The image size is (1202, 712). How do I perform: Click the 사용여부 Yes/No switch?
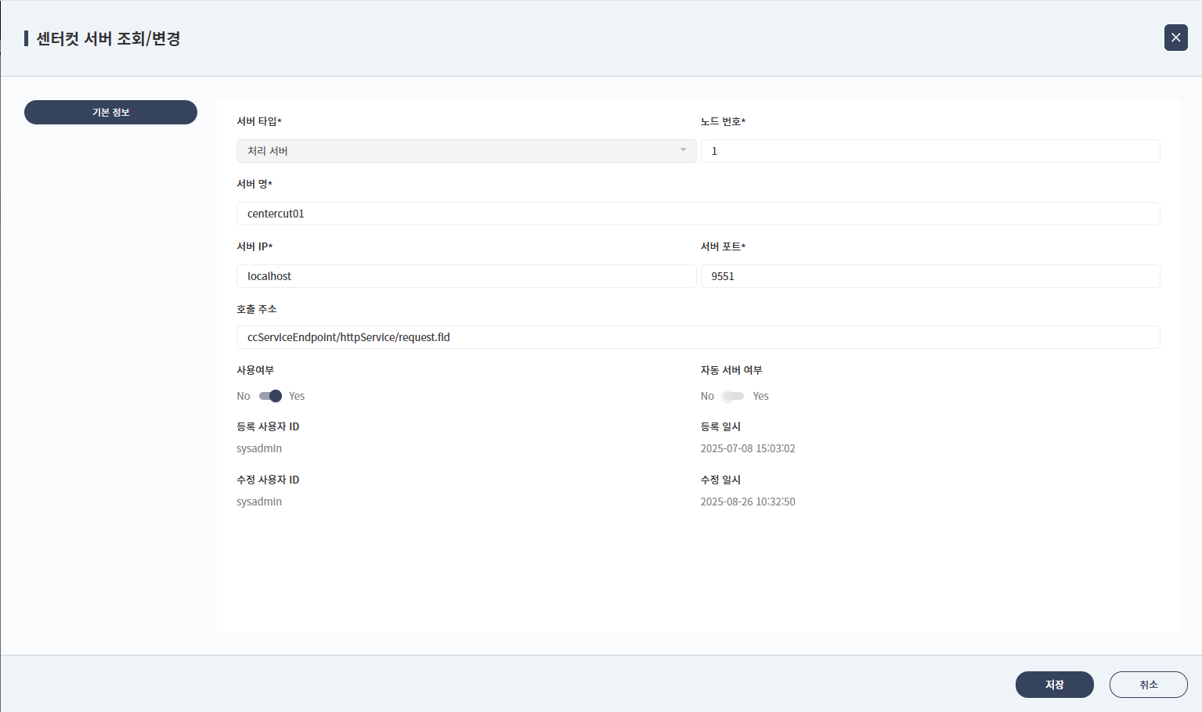pyautogui.click(x=271, y=396)
